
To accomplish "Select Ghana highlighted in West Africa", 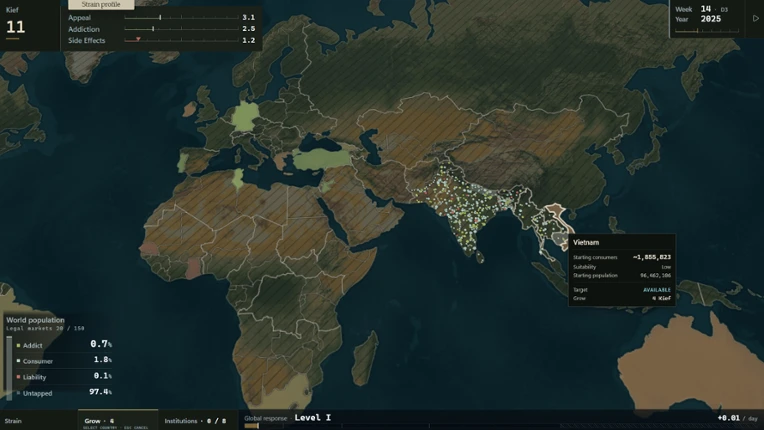I will point(193,268).
